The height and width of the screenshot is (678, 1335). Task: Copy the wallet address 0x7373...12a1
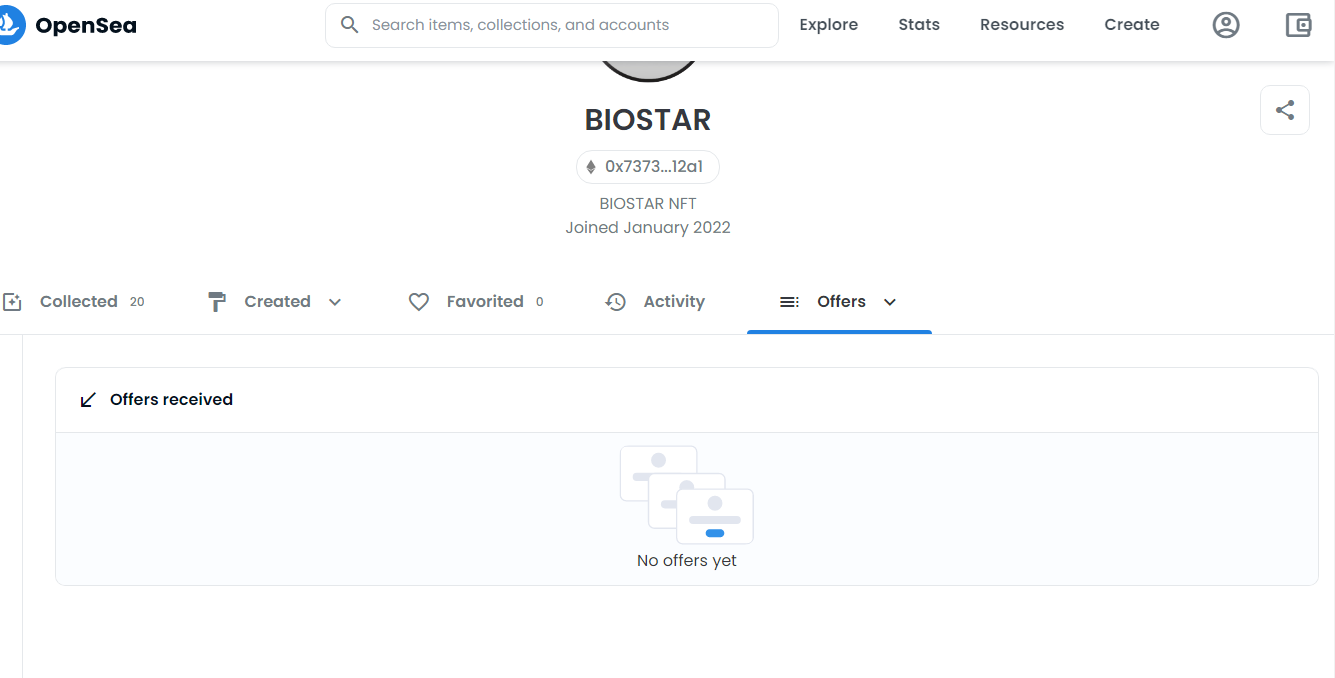pos(648,167)
